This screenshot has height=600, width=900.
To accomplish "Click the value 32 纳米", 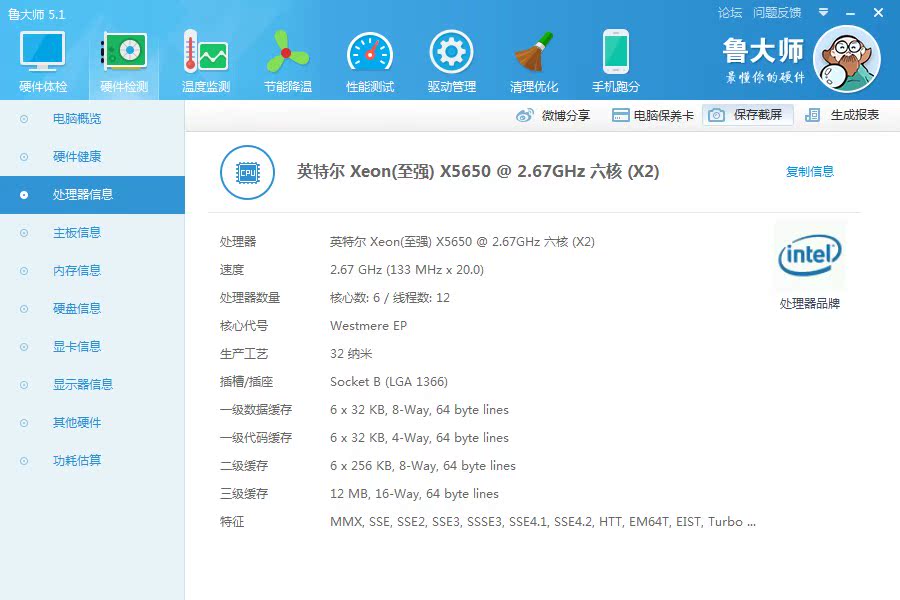I will pyautogui.click(x=351, y=354).
